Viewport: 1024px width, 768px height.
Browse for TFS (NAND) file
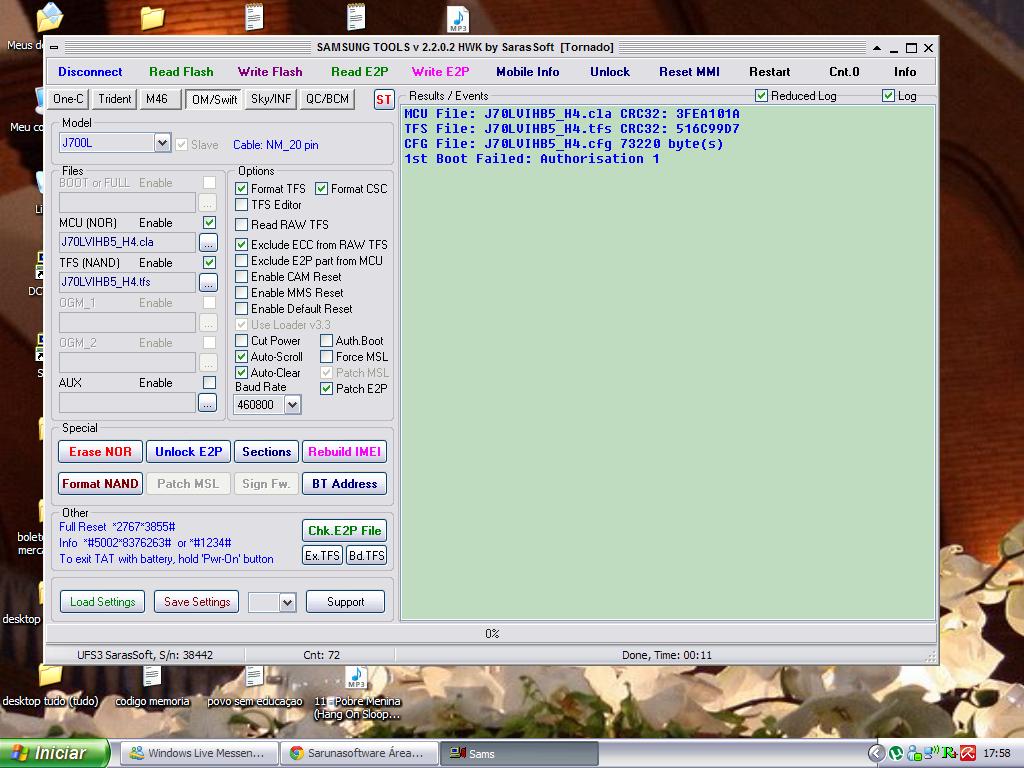pos(208,282)
